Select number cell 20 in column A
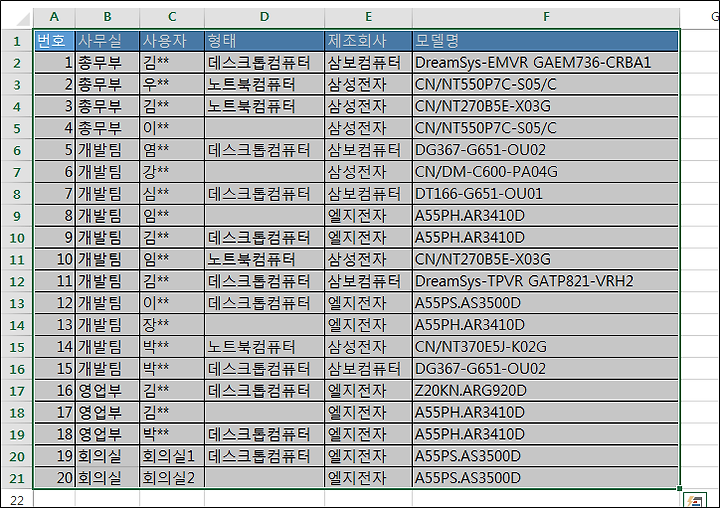The height and width of the screenshot is (508, 720). [x=54, y=478]
